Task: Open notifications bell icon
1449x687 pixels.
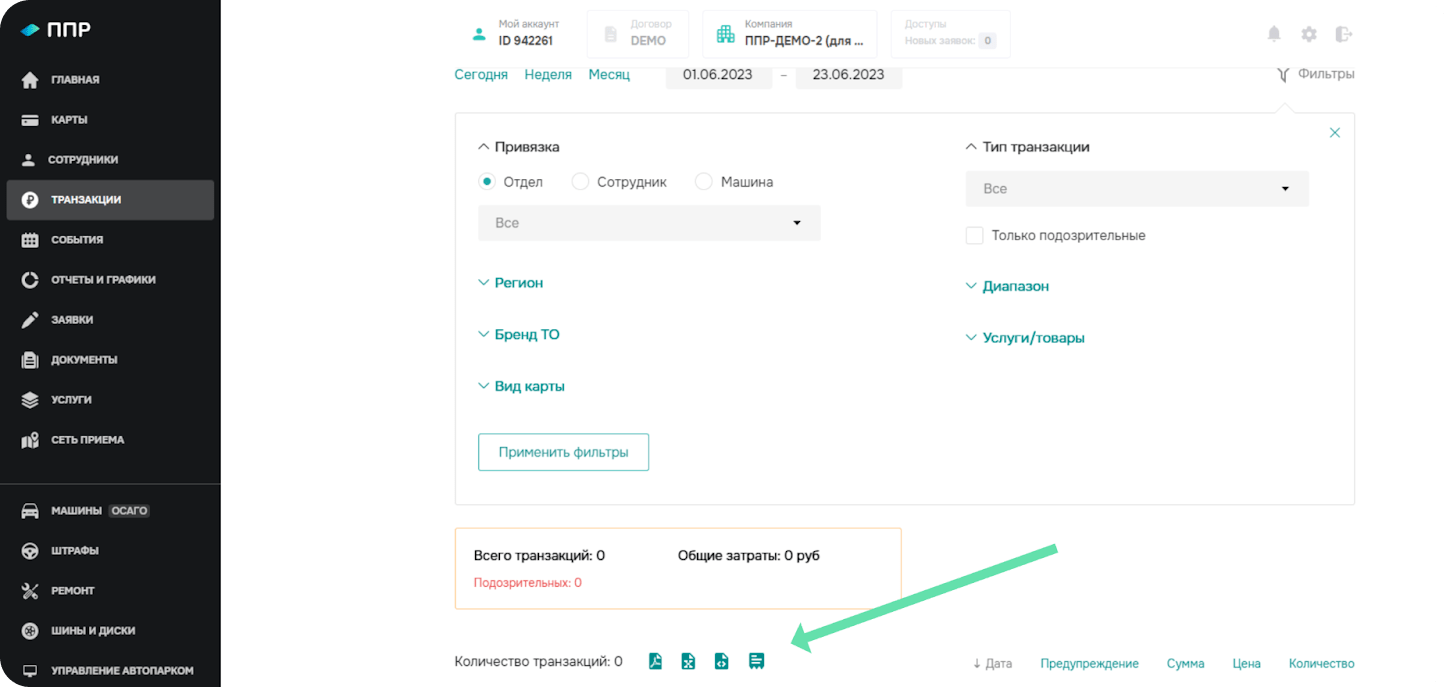Action: [x=1274, y=34]
